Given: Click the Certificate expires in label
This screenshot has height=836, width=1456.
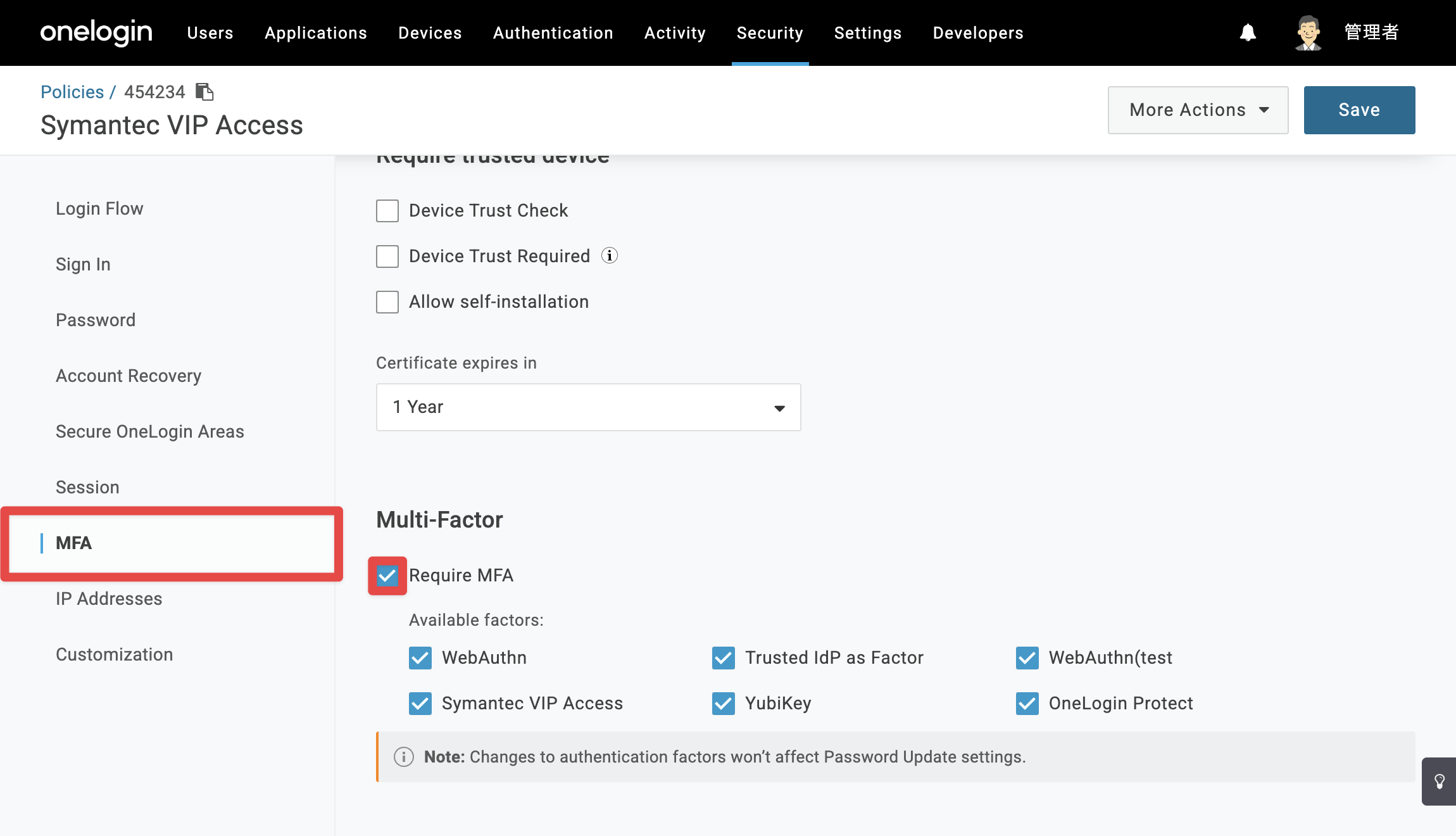Looking at the screenshot, I should pos(456,363).
